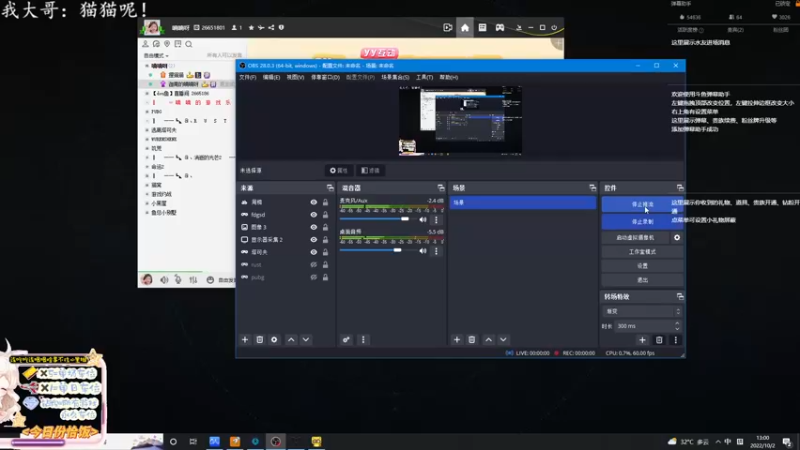Viewport: 800px width, 450px height.
Task: Click the 停止录制 stop recording button
Action: click(642, 222)
